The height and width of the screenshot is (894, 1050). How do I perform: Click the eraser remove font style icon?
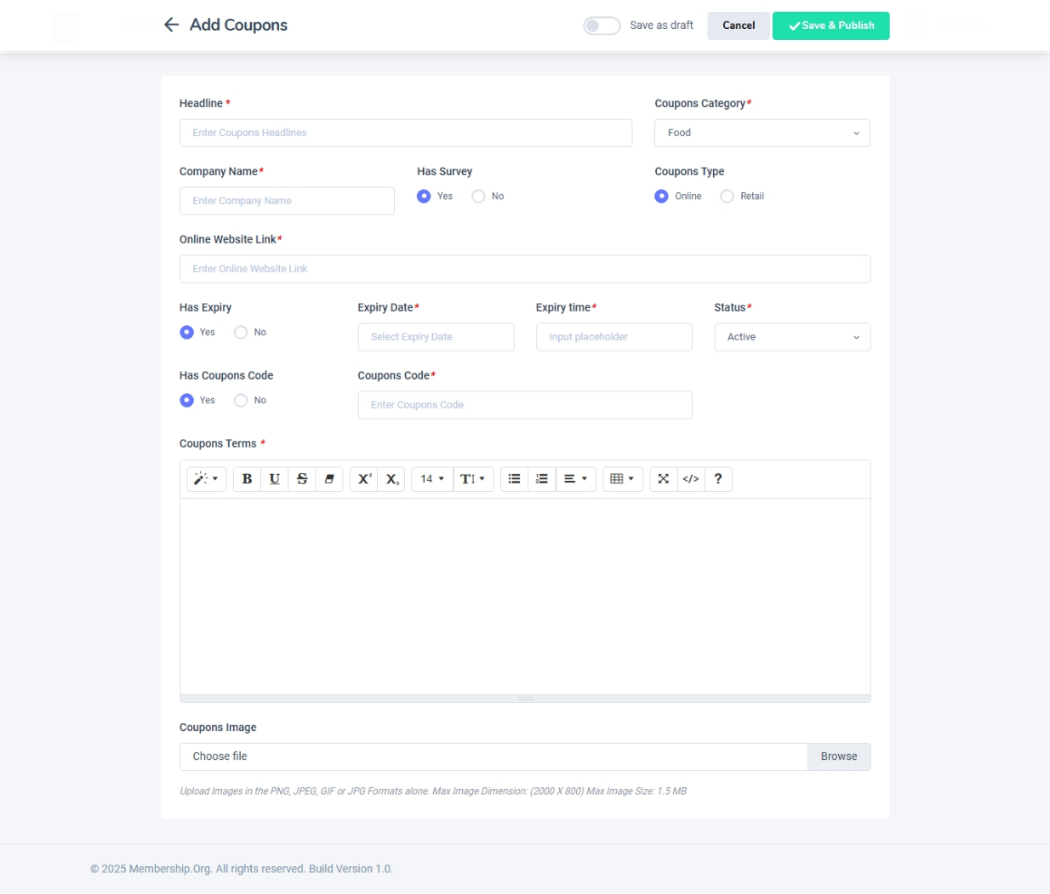tap(329, 479)
